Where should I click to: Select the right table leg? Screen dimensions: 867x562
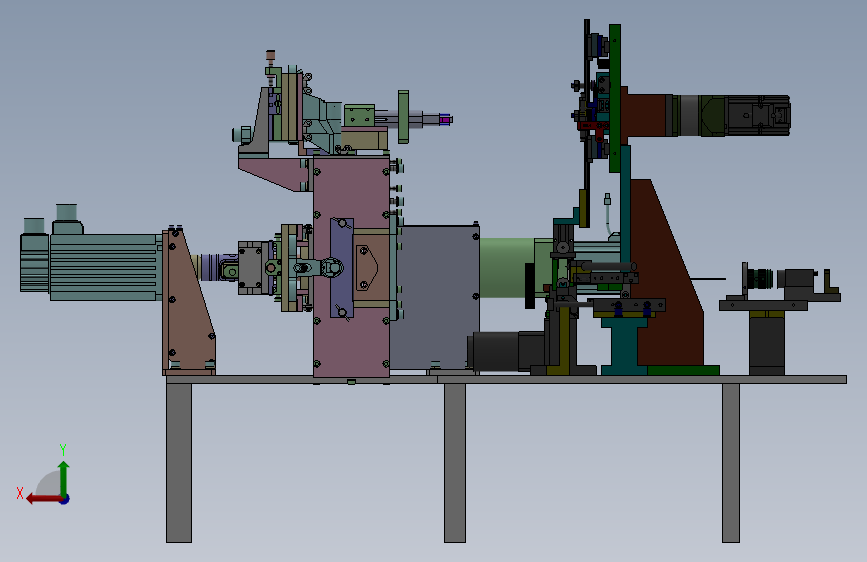(x=730, y=462)
